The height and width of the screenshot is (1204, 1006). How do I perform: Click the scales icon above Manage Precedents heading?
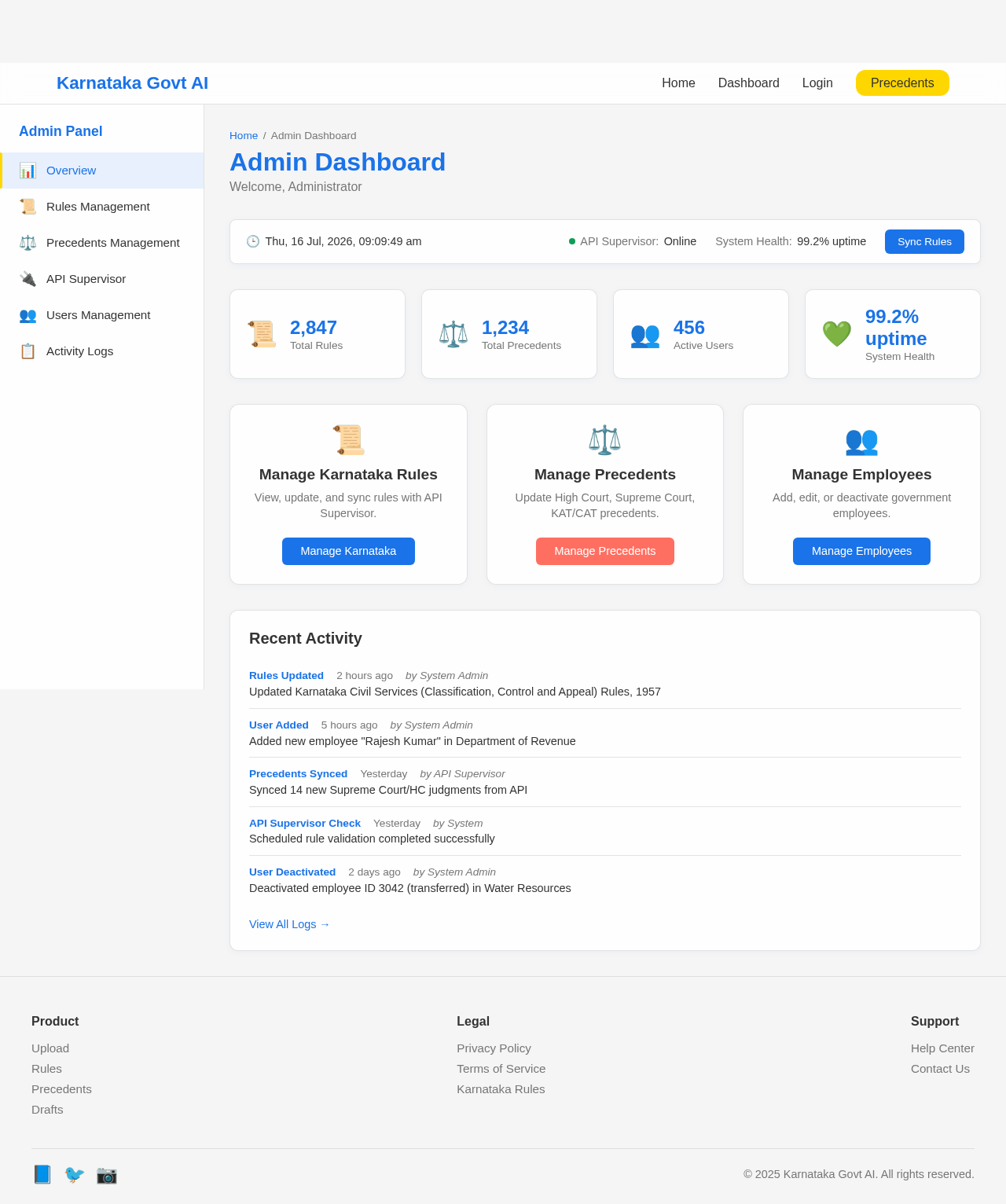coord(605,440)
